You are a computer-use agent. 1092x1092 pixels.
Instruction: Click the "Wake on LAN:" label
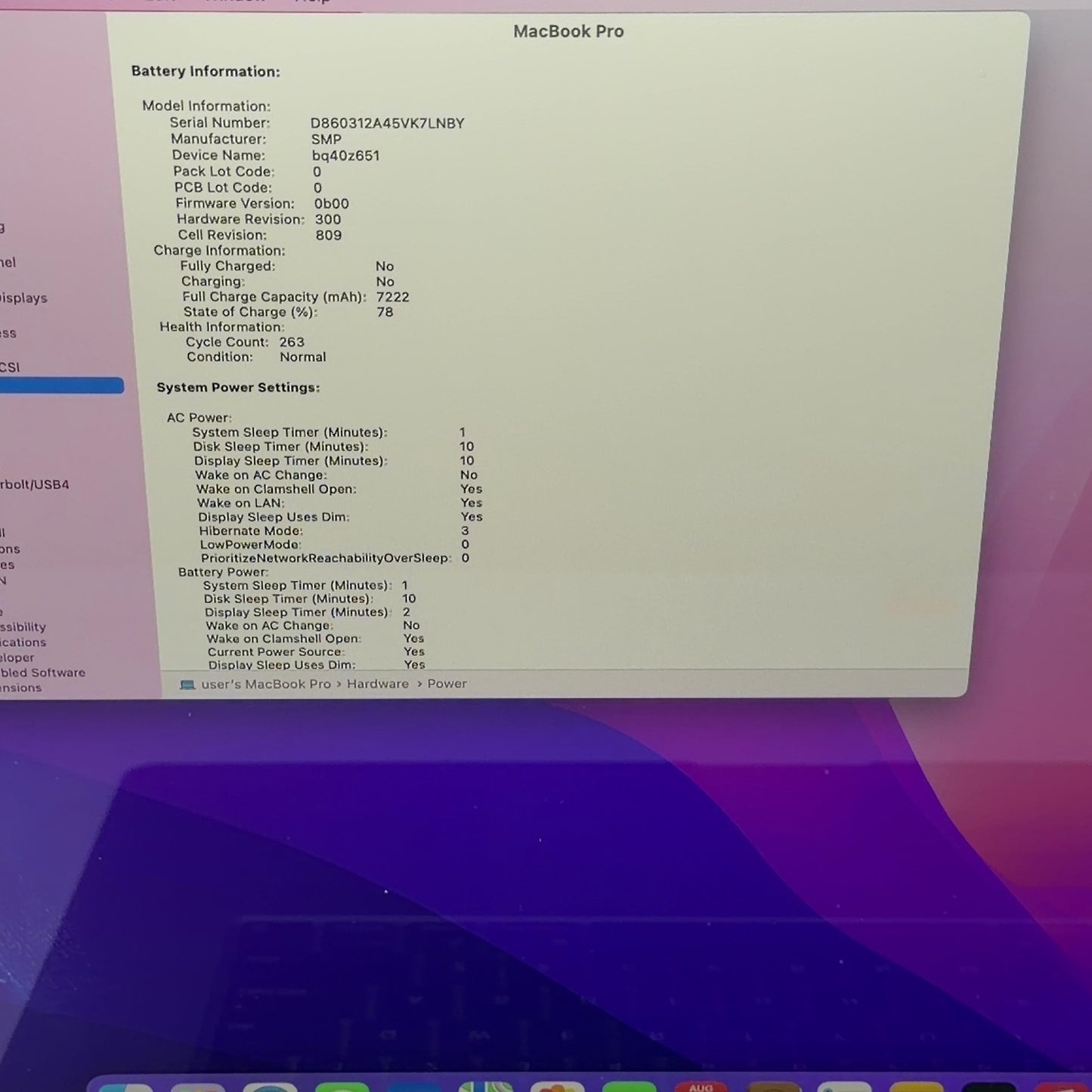click(x=241, y=503)
